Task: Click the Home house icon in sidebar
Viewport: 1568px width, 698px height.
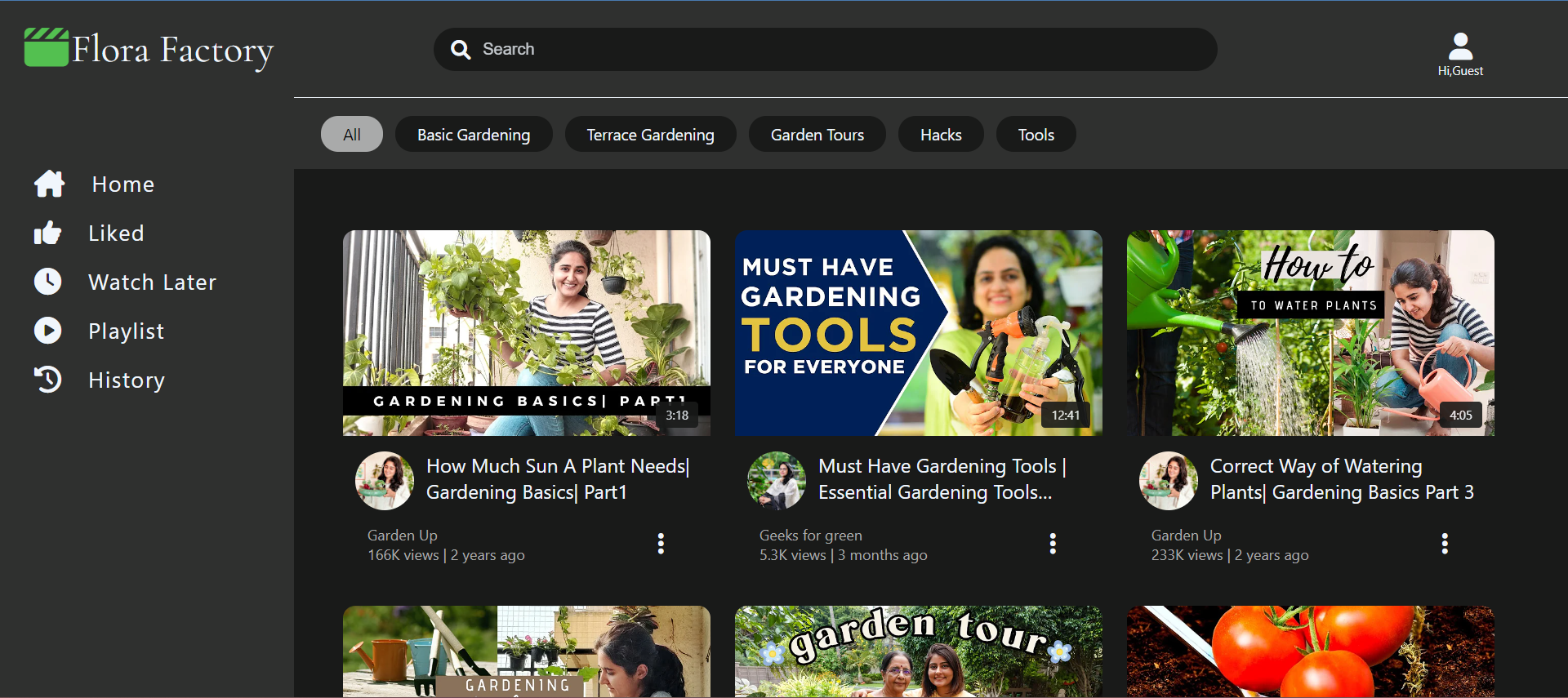Action: 50,184
